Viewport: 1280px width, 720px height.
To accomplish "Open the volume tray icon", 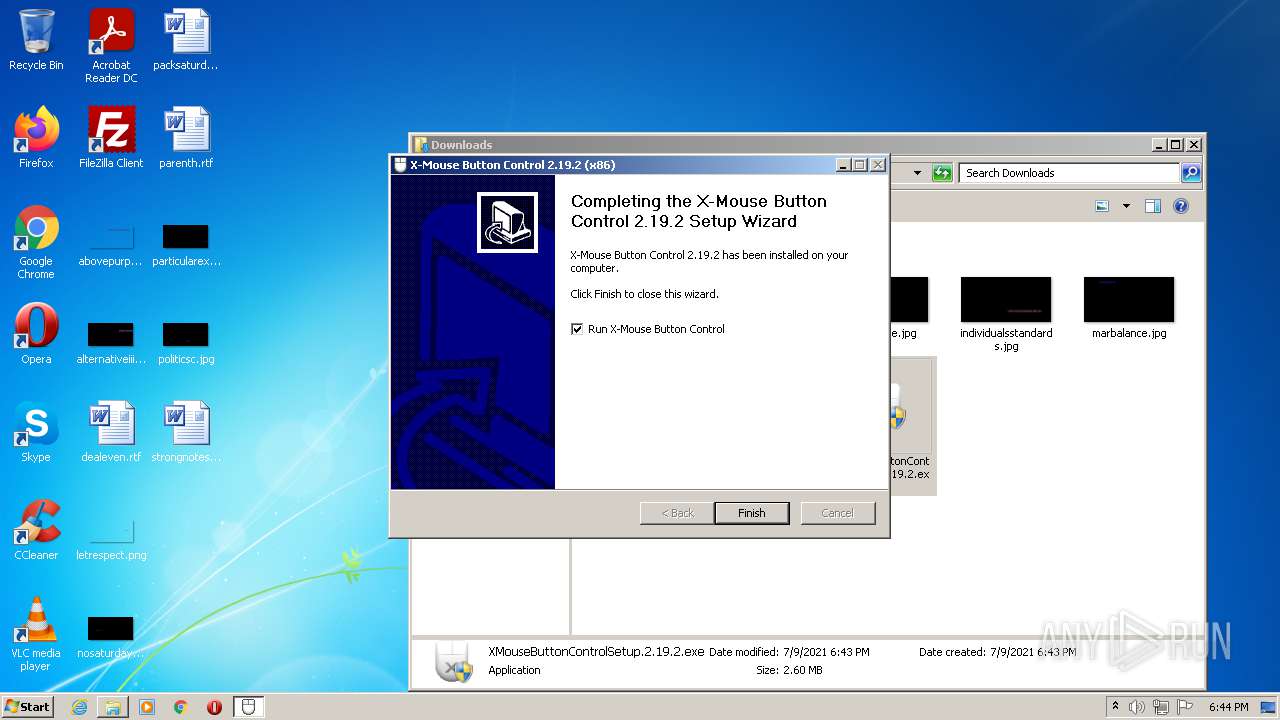I will (x=1137, y=707).
